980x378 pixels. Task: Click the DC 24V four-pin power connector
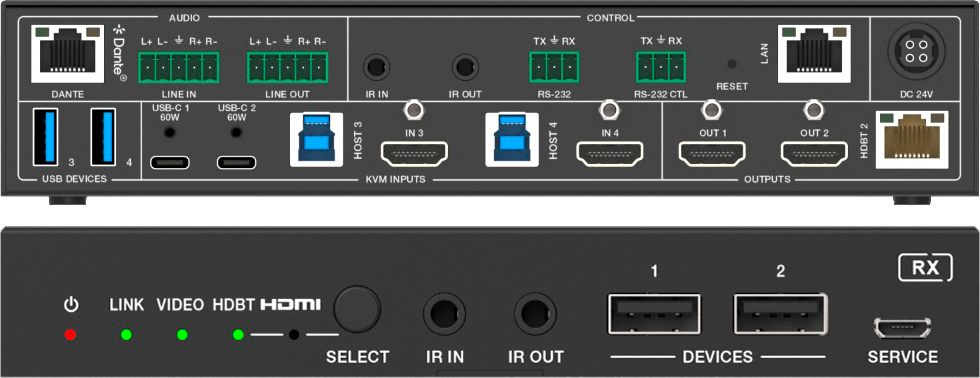click(916, 51)
